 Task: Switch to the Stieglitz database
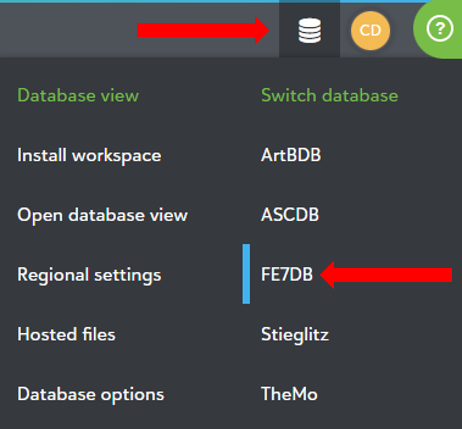pos(295,335)
